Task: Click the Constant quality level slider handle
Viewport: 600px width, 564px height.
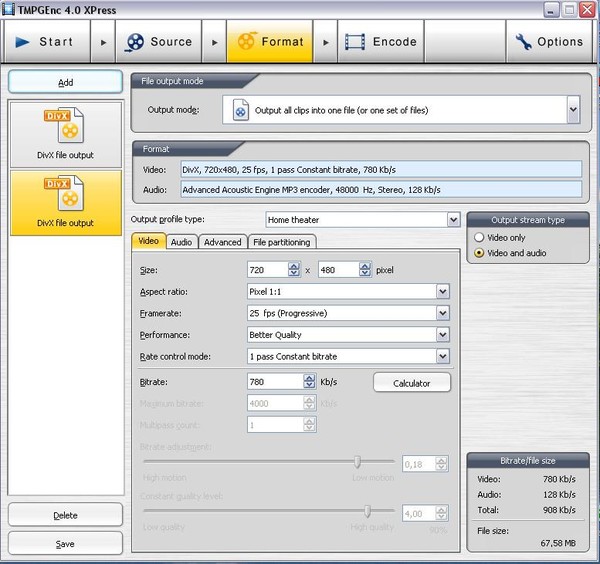Action: 367,511
